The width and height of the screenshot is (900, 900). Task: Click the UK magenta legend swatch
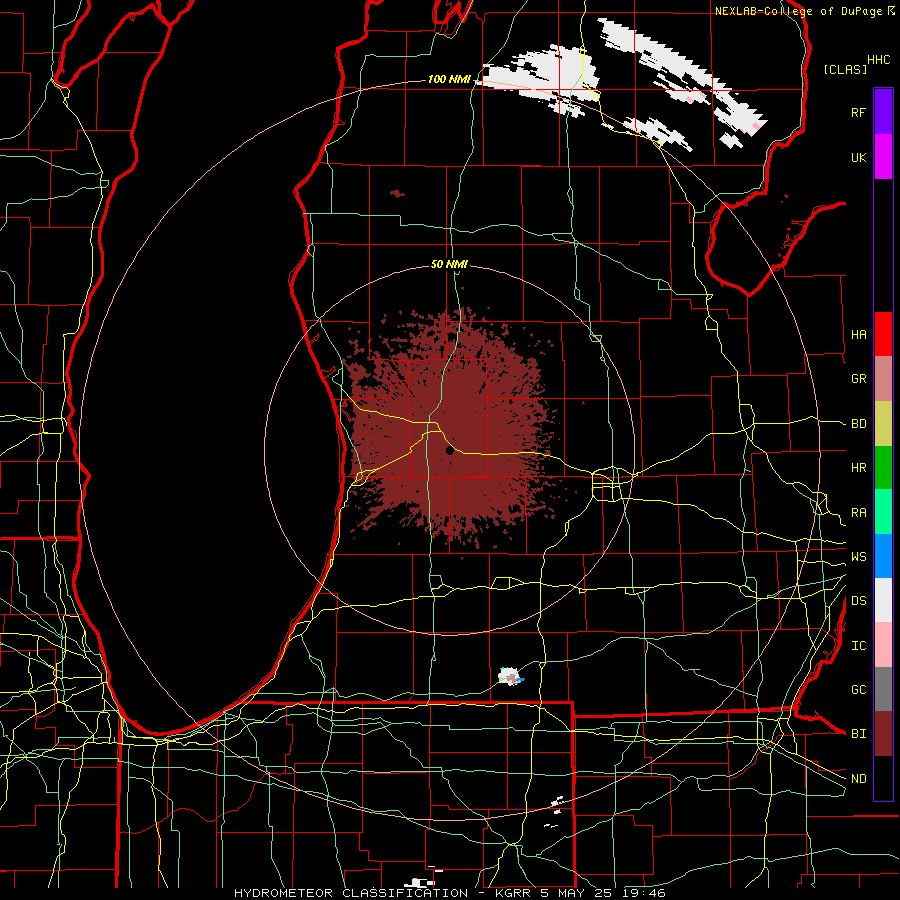coord(883,157)
